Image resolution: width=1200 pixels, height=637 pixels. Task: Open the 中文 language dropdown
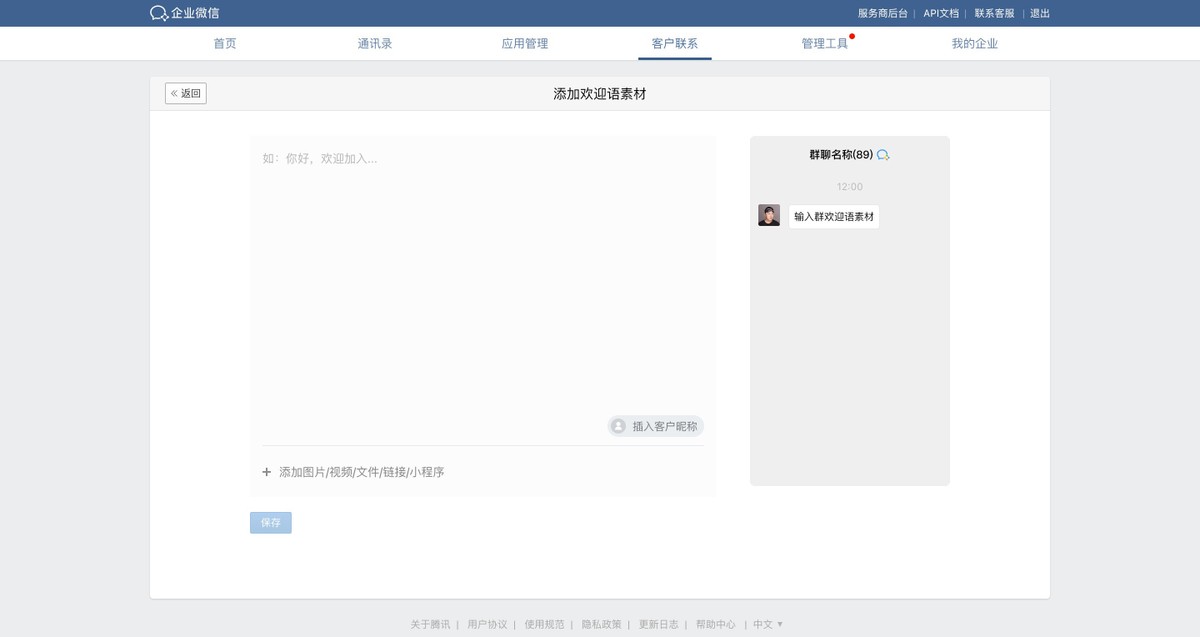pos(764,623)
